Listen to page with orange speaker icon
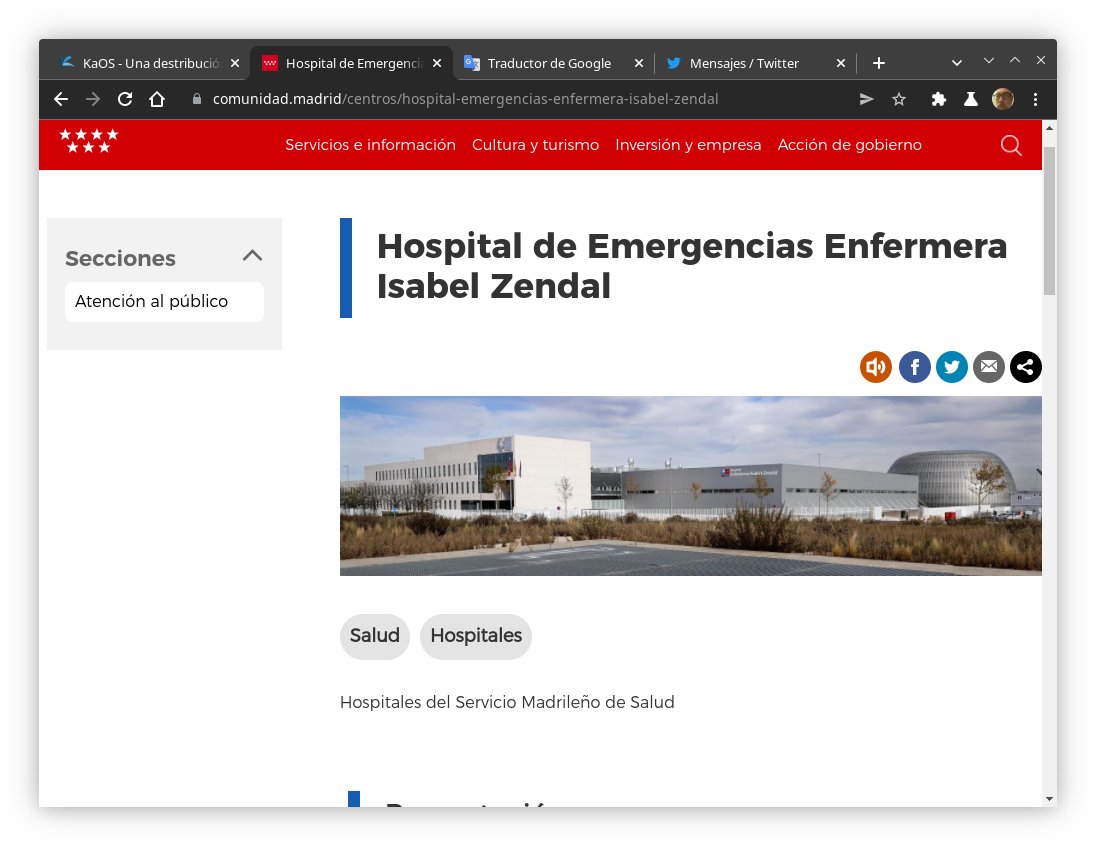This screenshot has height=846, width=1096. tap(876, 367)
